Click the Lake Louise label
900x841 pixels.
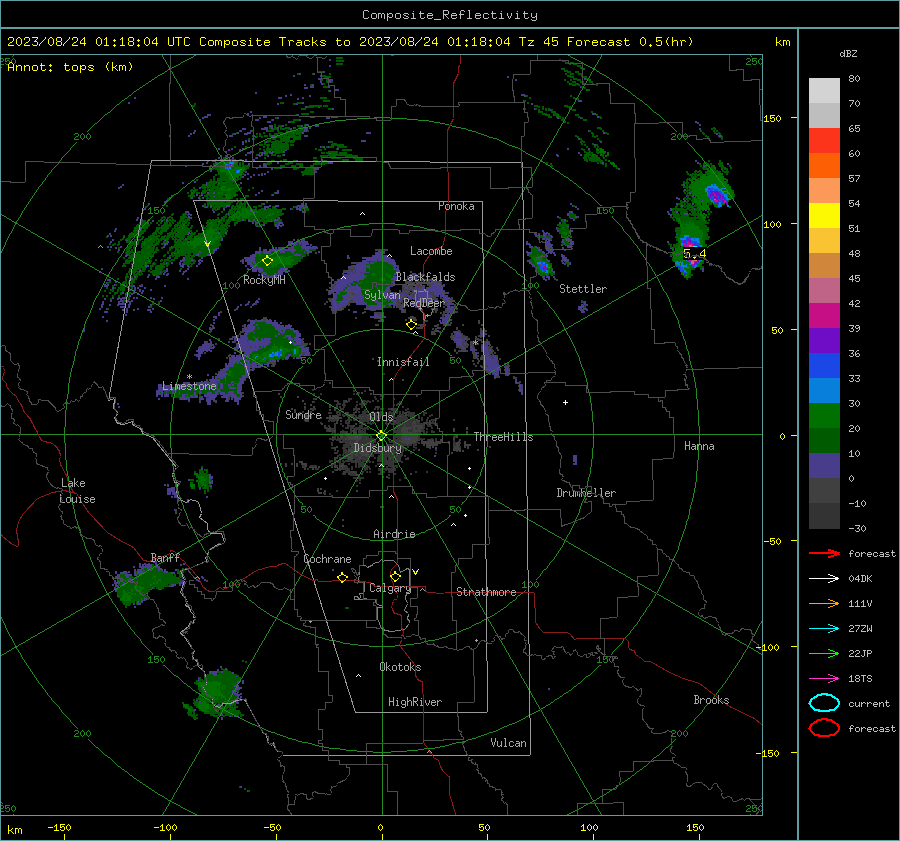[77, 491]
